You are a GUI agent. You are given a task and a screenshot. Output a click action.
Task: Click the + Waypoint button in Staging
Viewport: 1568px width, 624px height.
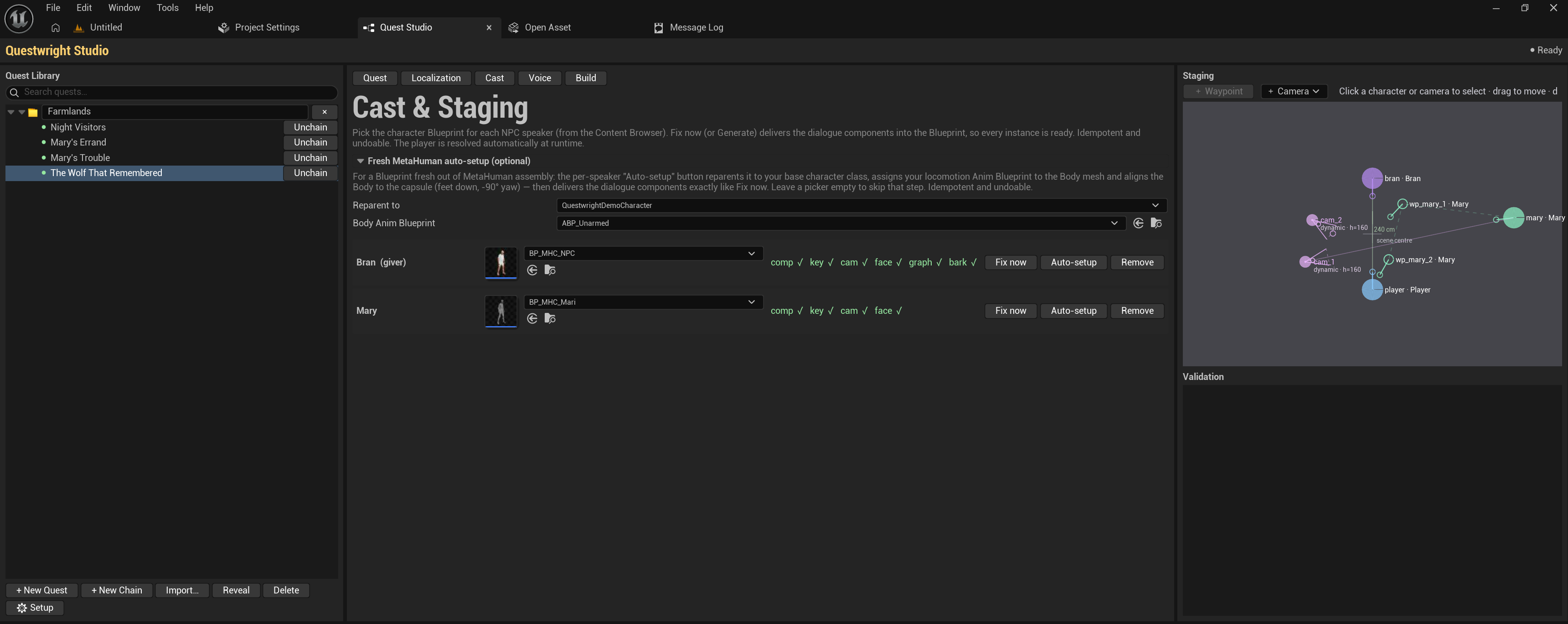1218,91
